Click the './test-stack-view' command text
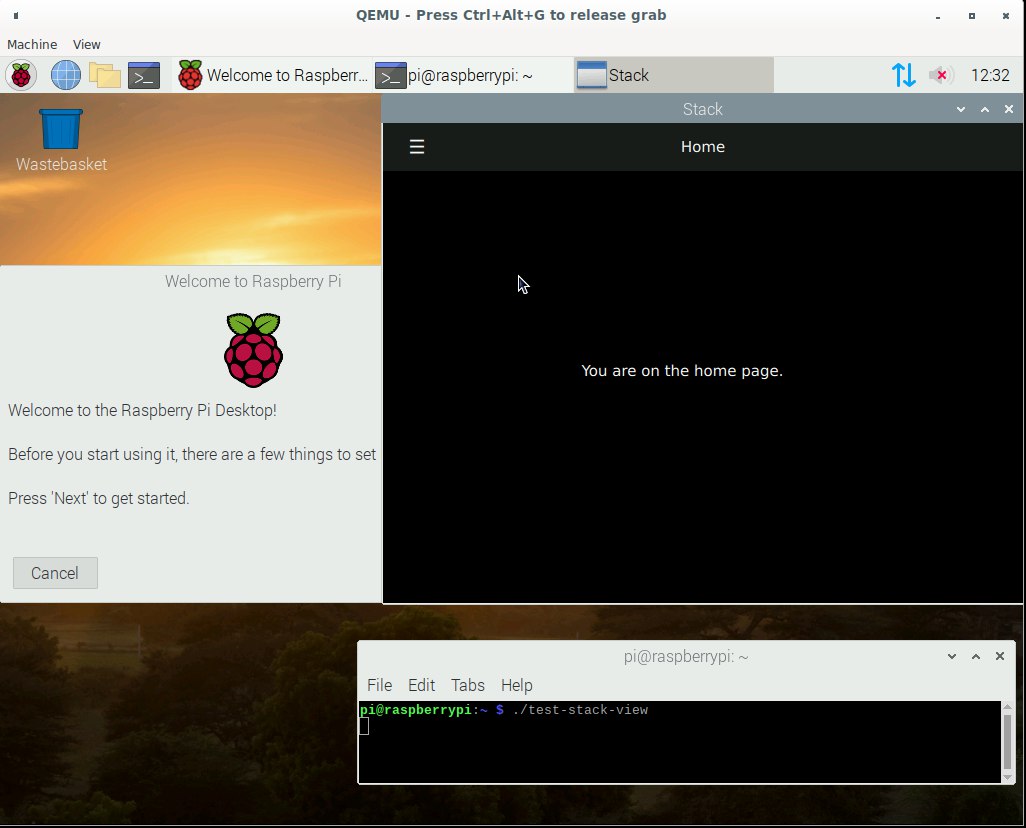This screenshot has height=828, width=1026. pos(580,710)
